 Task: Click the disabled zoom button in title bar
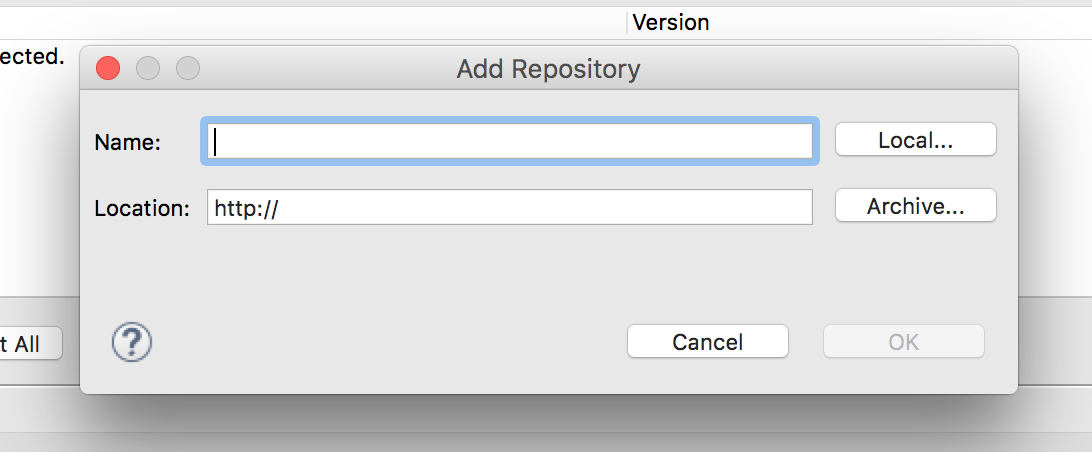coord(188,68)
